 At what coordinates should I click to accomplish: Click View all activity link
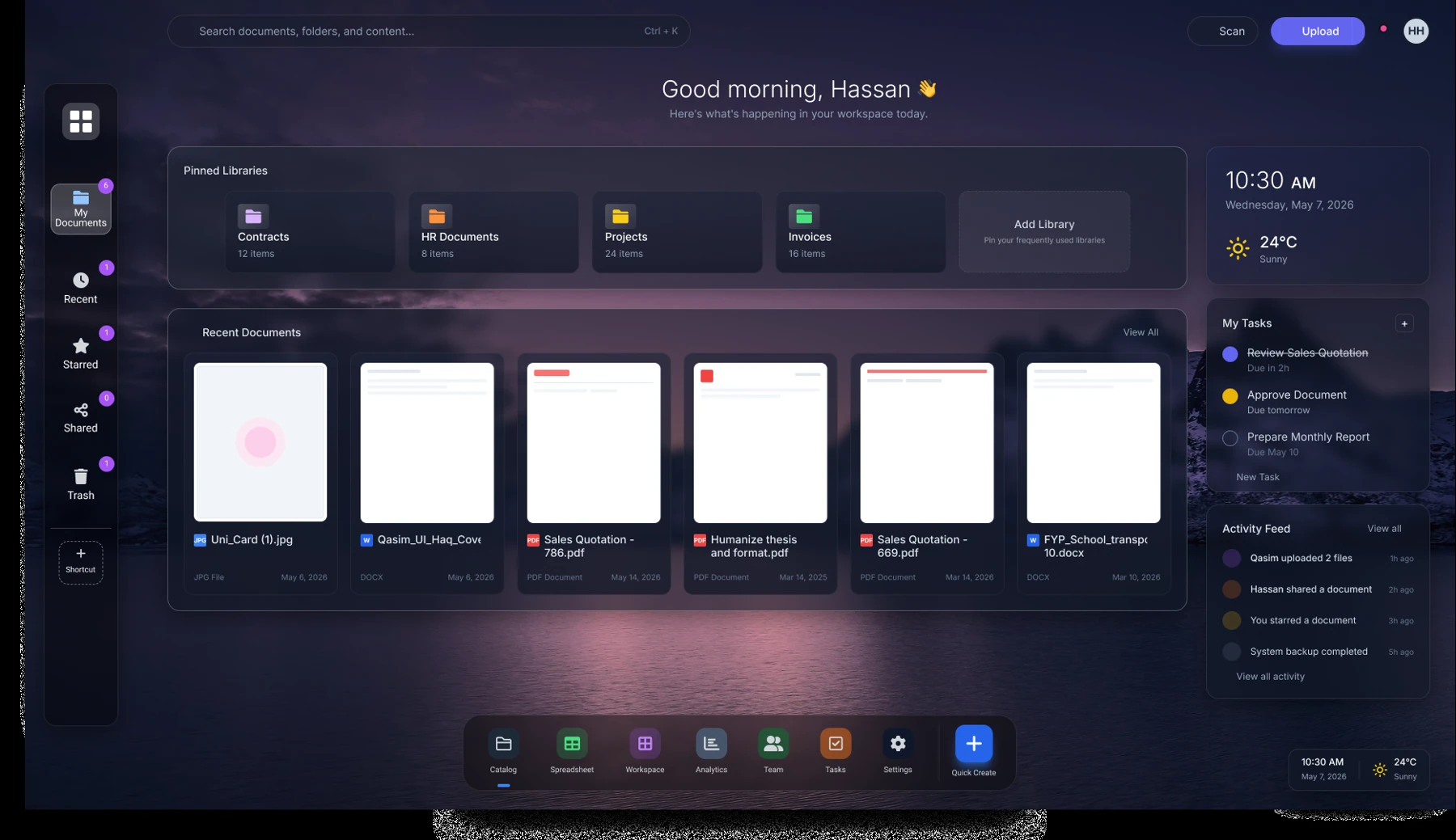(1270, 677)
